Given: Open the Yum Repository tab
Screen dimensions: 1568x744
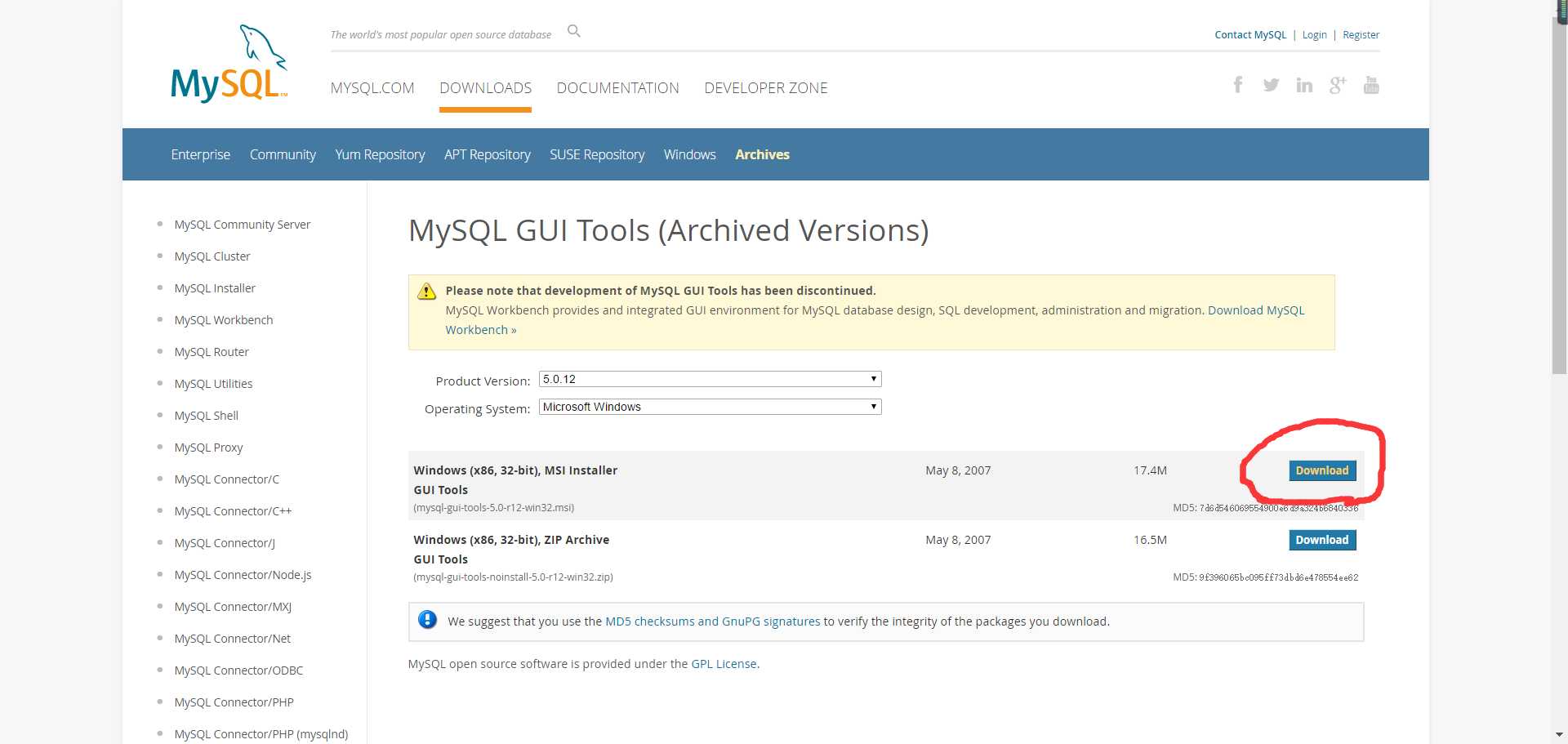Looking at the screenshot, I should pos(380,154).
